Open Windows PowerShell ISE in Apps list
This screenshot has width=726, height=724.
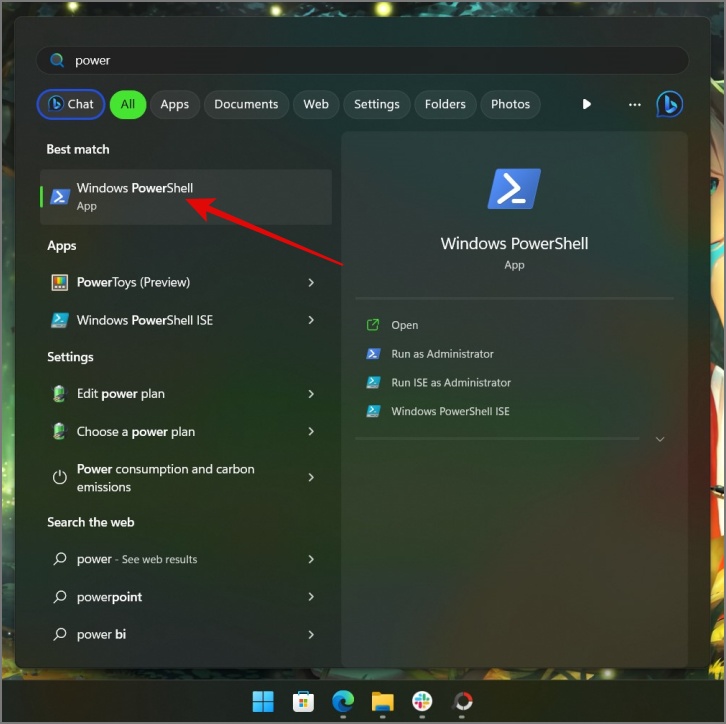coord(186,320)
